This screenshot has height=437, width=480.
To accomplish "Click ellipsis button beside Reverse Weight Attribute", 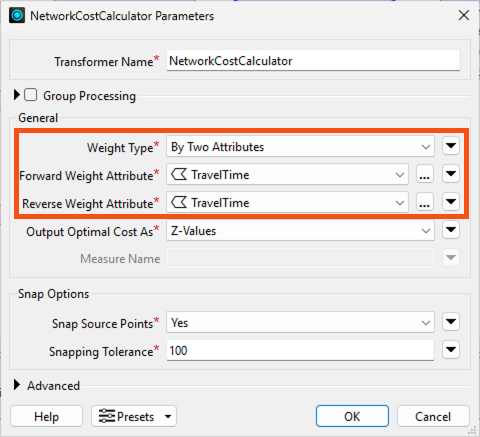I will [425, 202].
